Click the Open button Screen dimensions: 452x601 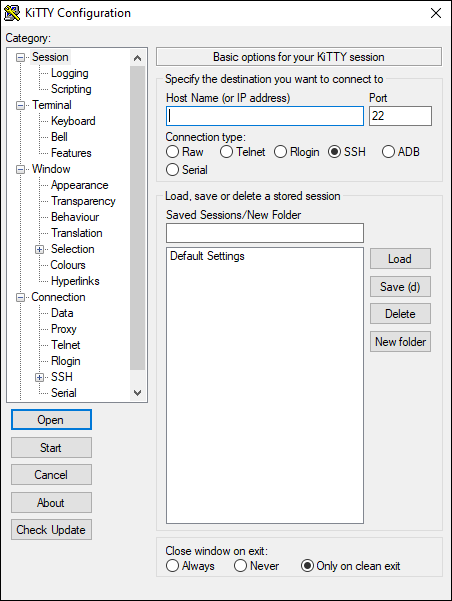pyautogui.click(x=51, y=420)
